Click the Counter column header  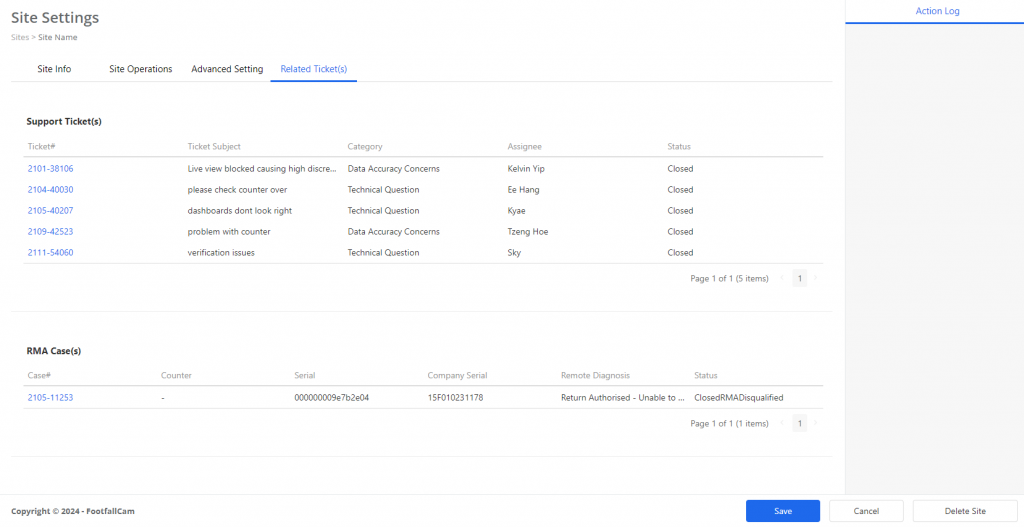coord(176,375)
